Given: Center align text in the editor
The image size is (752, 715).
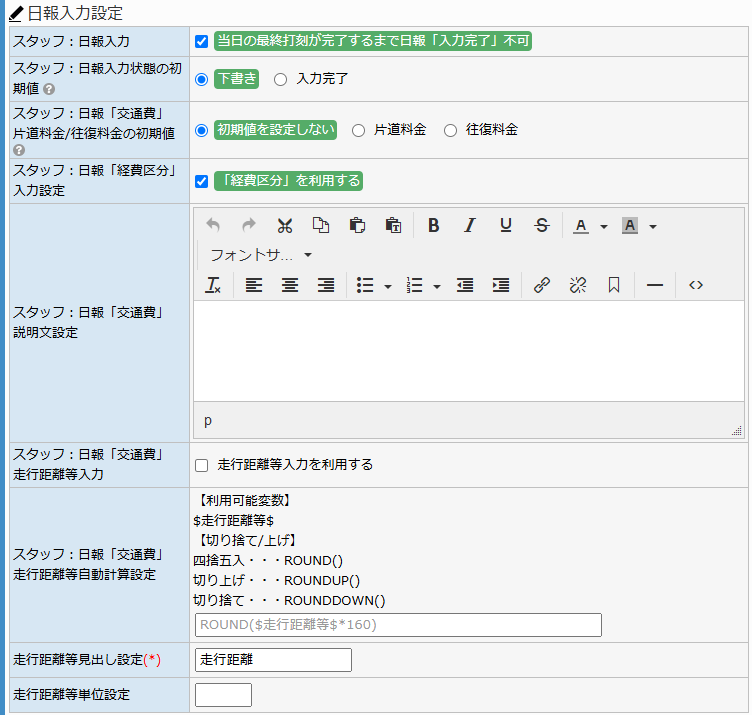Looking at the screenshot, I should 290,285.
